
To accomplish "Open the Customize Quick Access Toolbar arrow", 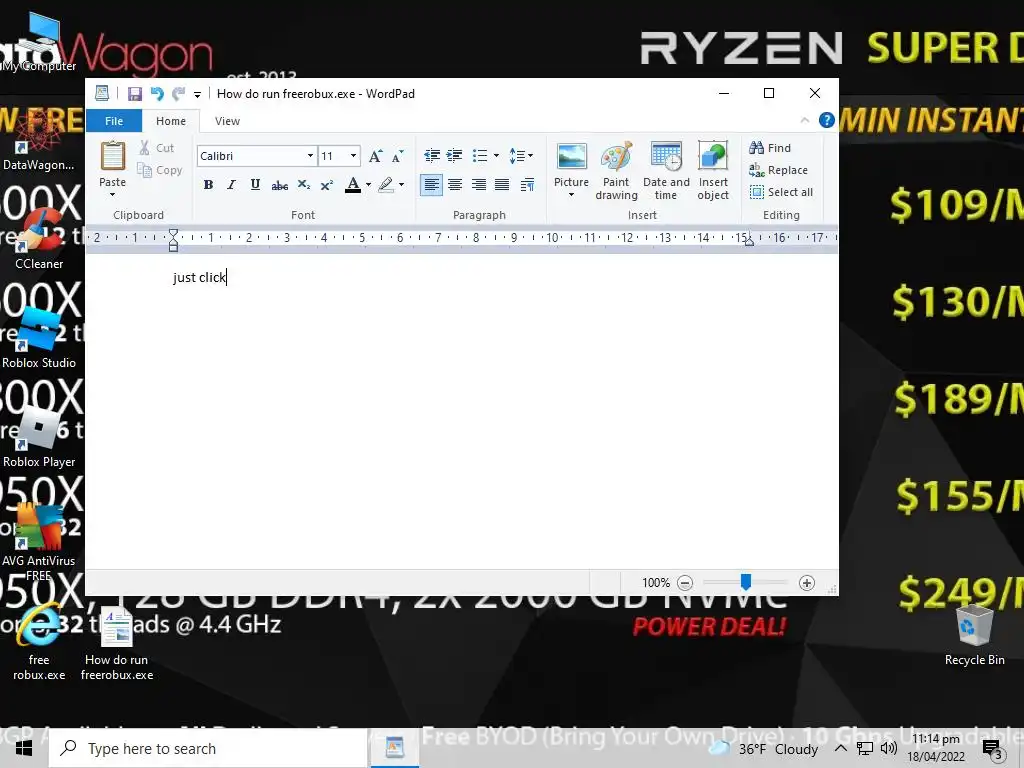I will (x=197, y=95).
